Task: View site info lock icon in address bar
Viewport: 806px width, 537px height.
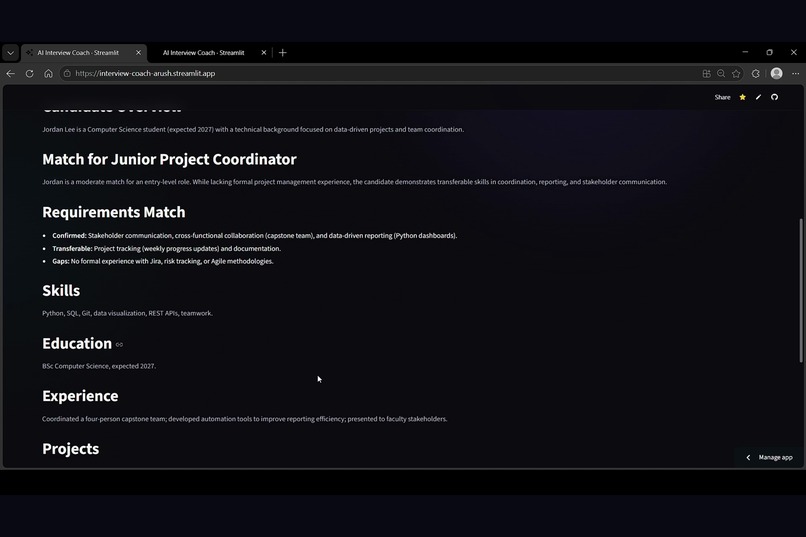Action: tap(67, 73)
